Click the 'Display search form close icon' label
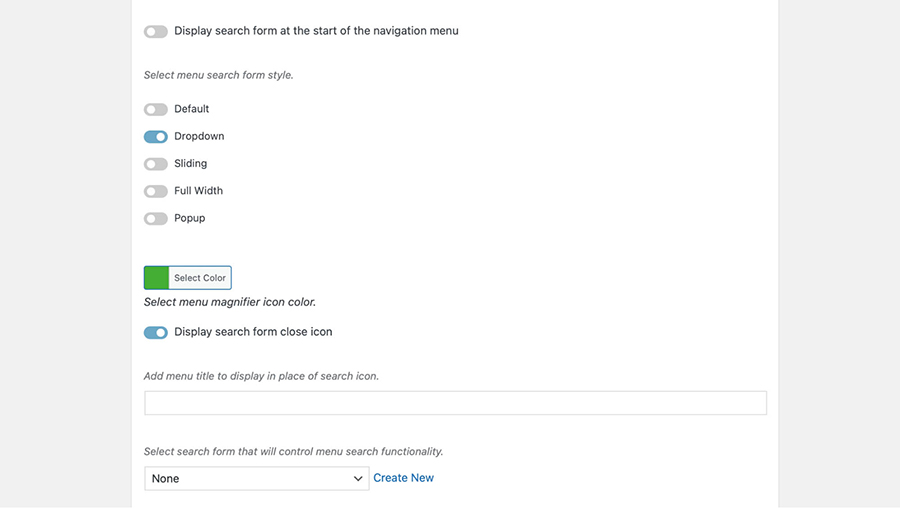The width and height of the screenshot is (900, 508). tap(253, 332)
